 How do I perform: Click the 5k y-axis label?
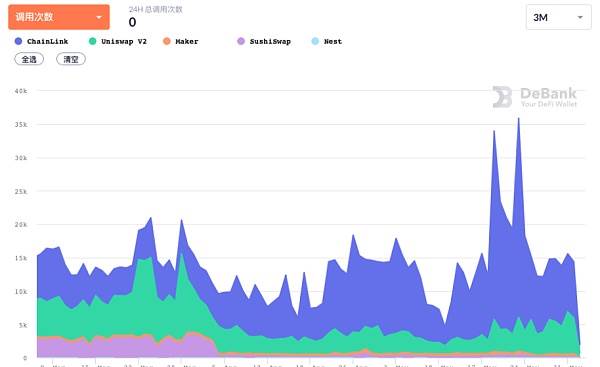[x=23, y=325]
